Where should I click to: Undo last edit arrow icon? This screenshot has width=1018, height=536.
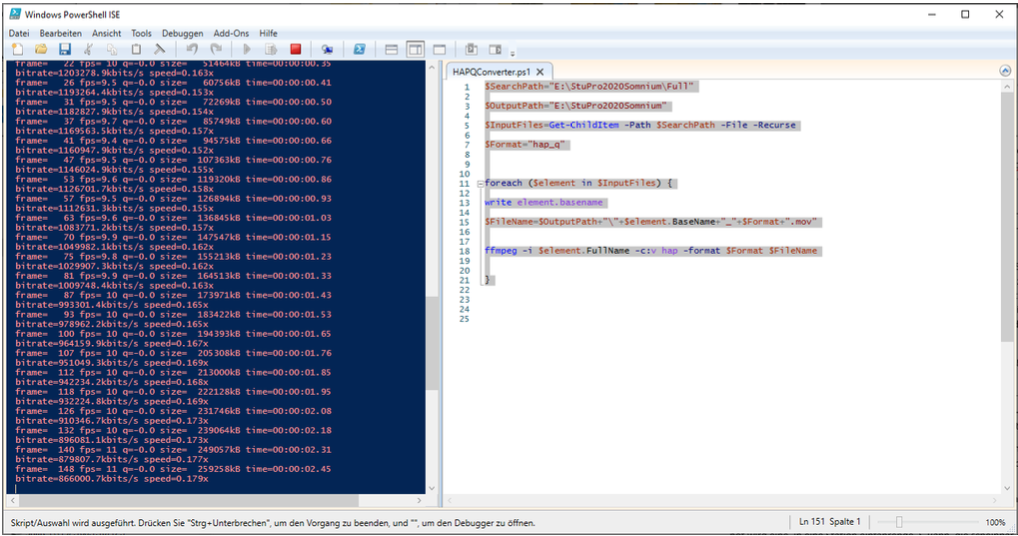click(192, 49)
